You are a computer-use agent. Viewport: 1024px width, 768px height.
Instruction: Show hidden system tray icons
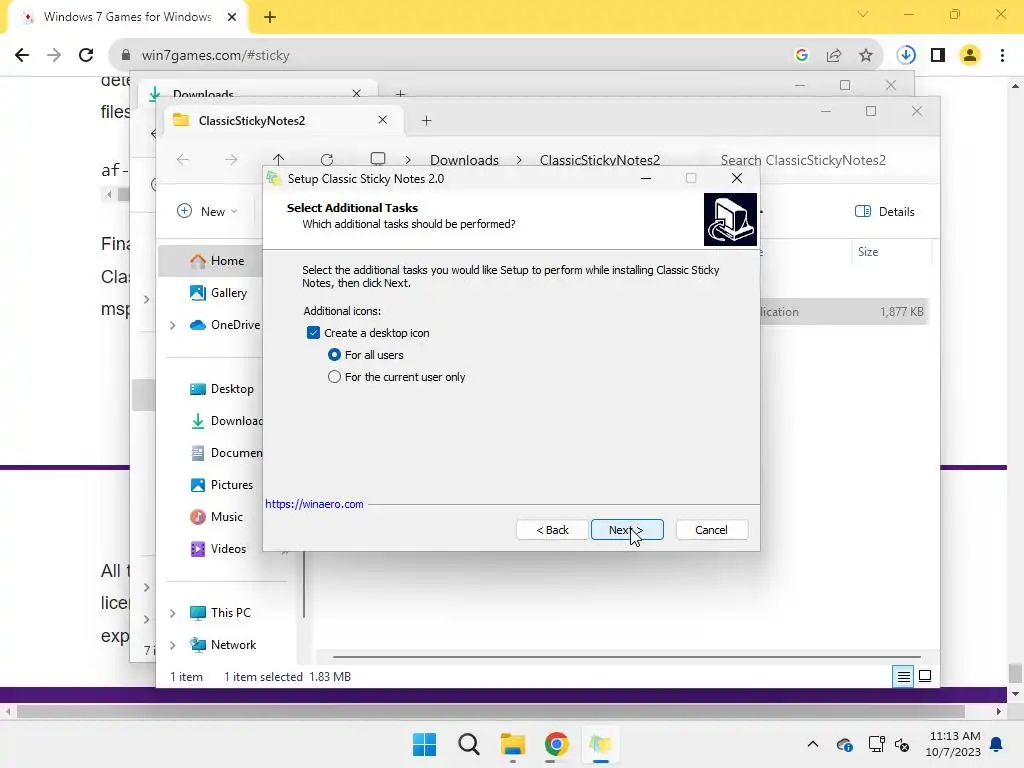pyautogui.click(x=812, y=744)
